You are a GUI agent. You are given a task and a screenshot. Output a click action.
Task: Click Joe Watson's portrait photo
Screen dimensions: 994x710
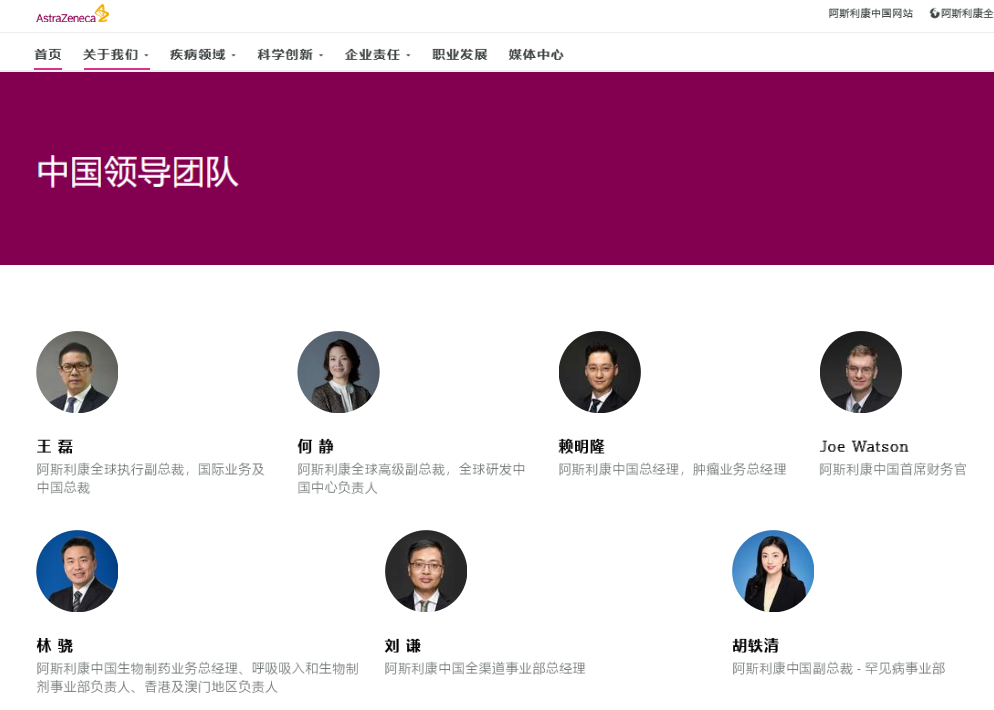point(861,372)
